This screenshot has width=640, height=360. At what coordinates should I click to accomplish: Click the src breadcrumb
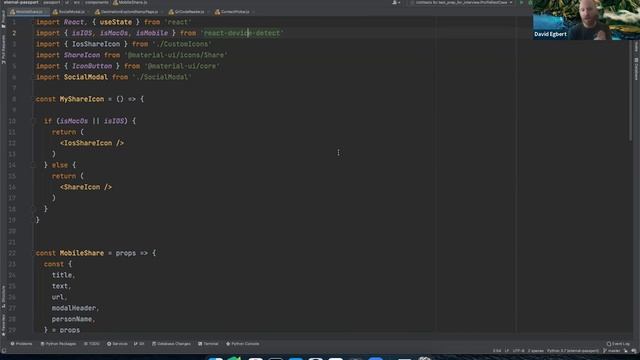(76, 2)
